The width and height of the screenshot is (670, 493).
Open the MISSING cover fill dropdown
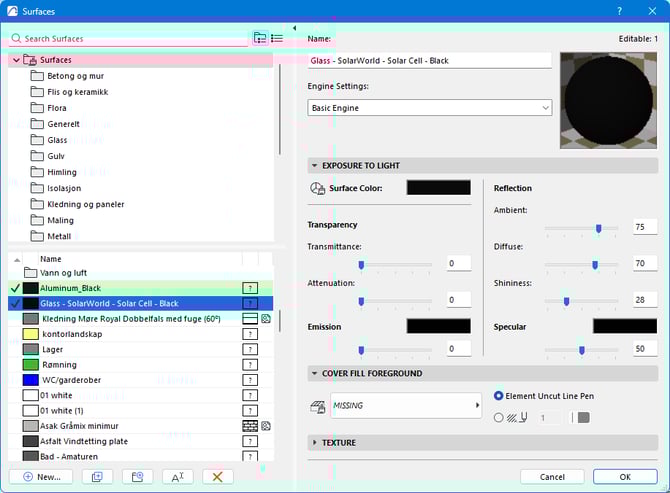coord(405,406)
